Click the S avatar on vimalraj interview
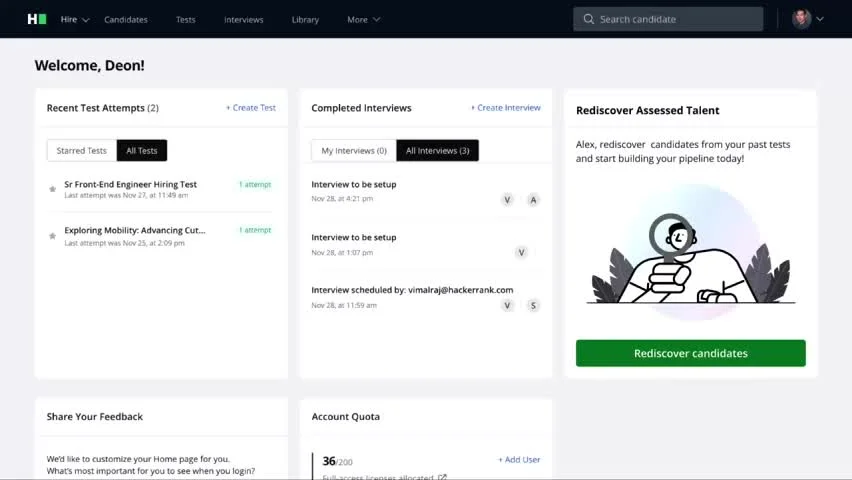The width and height of the screenshot is (852, 480). coord(533,306)
